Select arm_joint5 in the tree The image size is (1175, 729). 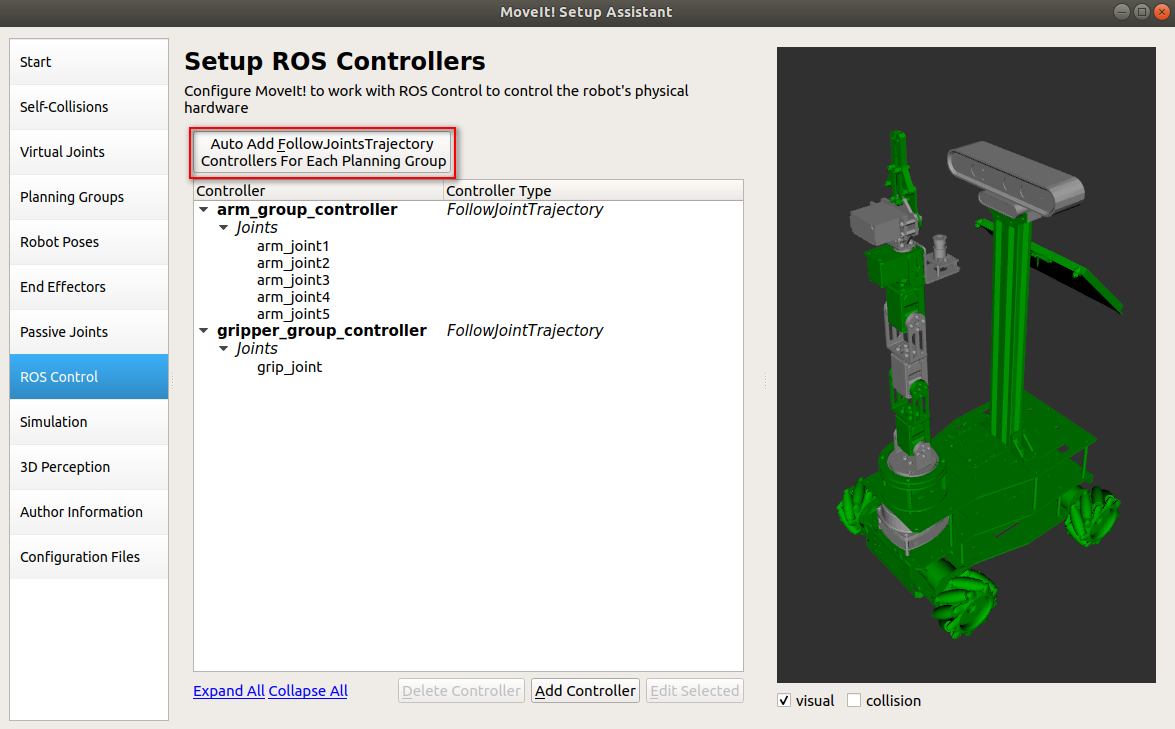click(293, 314)
